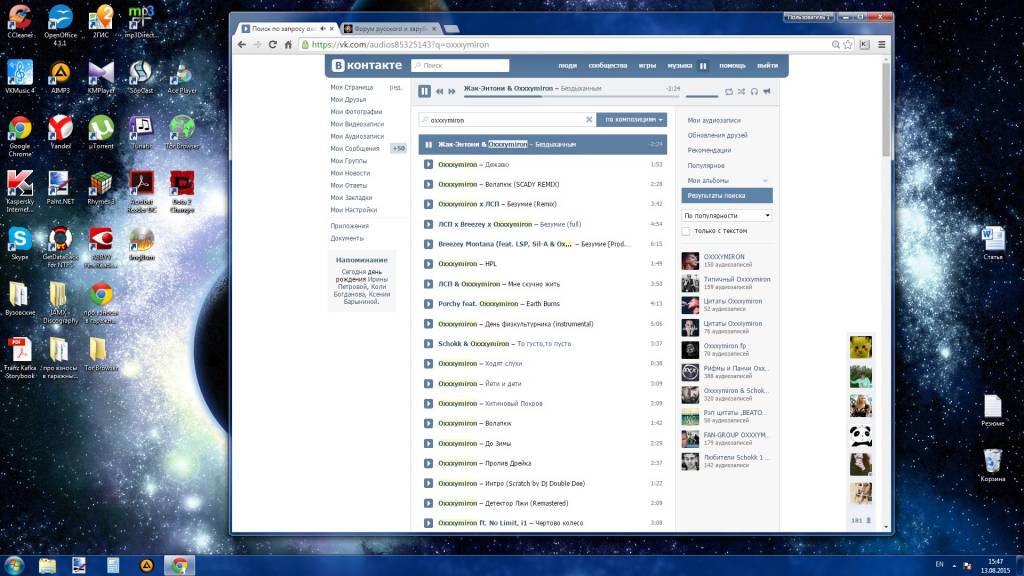The width and height of the screenshot is (1024, 576).
Task: Select the Paint.NET desktop shortcut
Action: point(60,188)
